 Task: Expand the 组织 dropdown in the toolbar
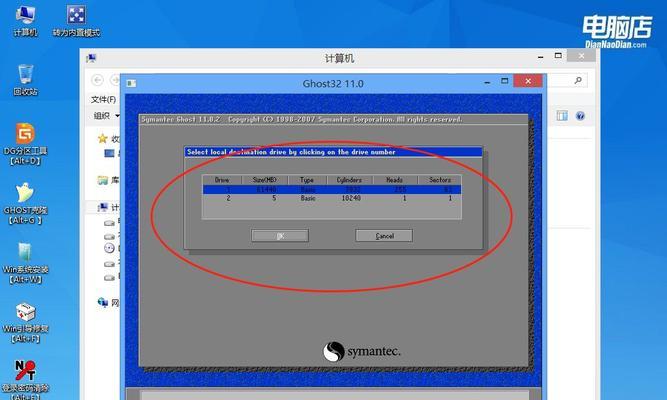point(106,116)
